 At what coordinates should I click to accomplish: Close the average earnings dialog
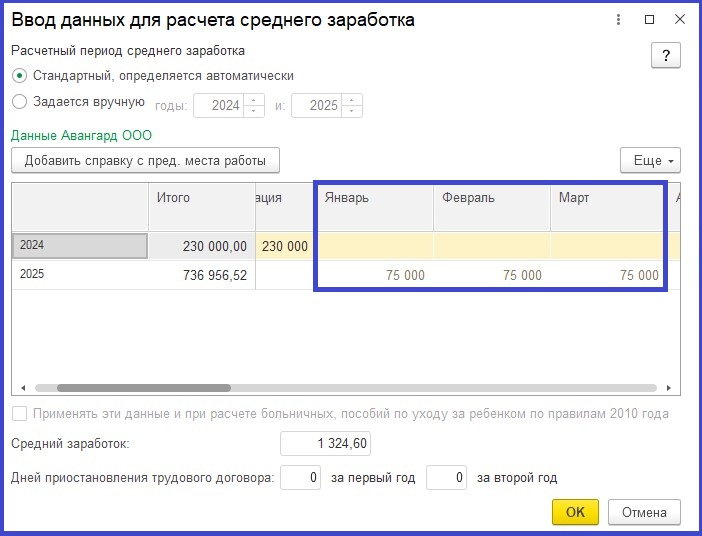click(x=679, y=19)
